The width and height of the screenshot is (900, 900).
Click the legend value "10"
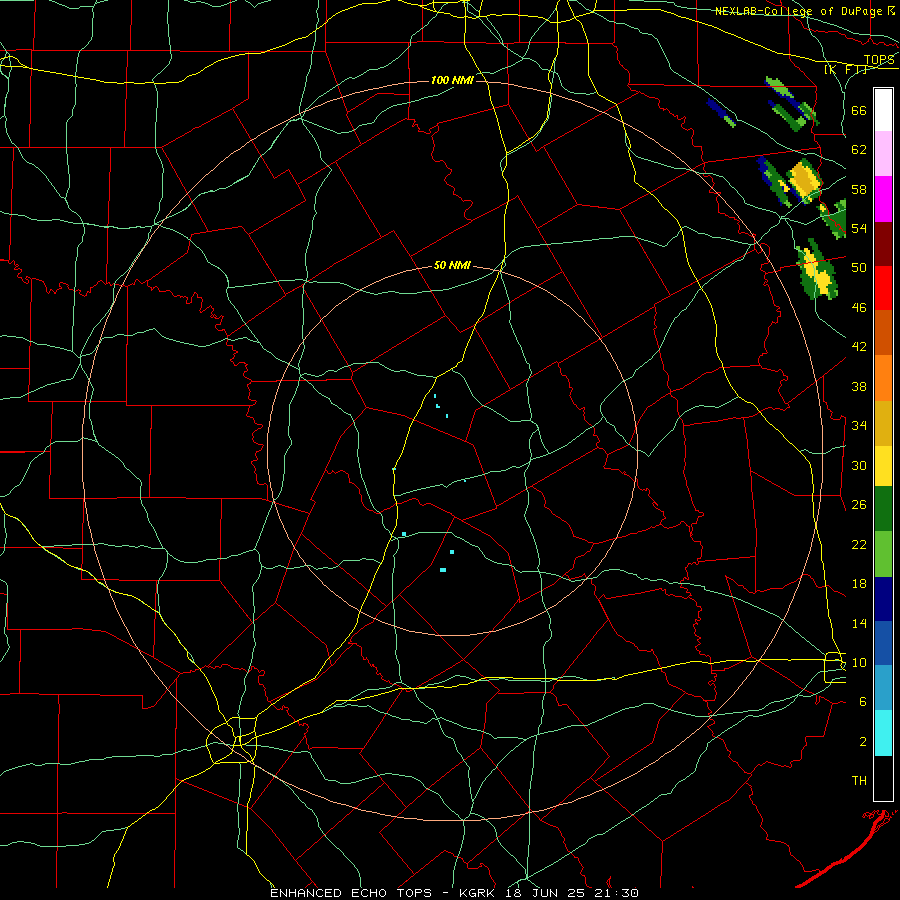(x=859, y=663)
